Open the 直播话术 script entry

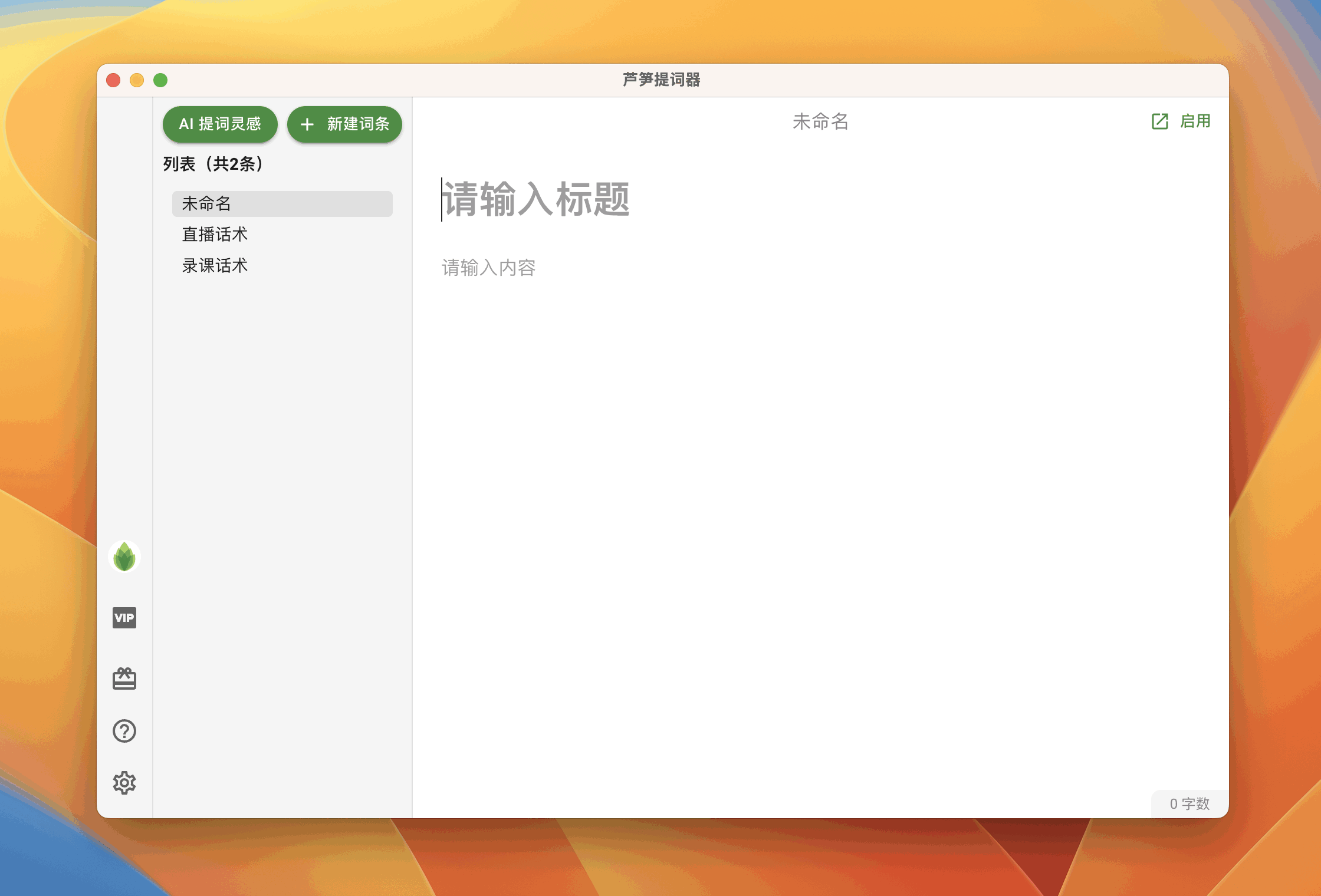click(x=282, y=235)
